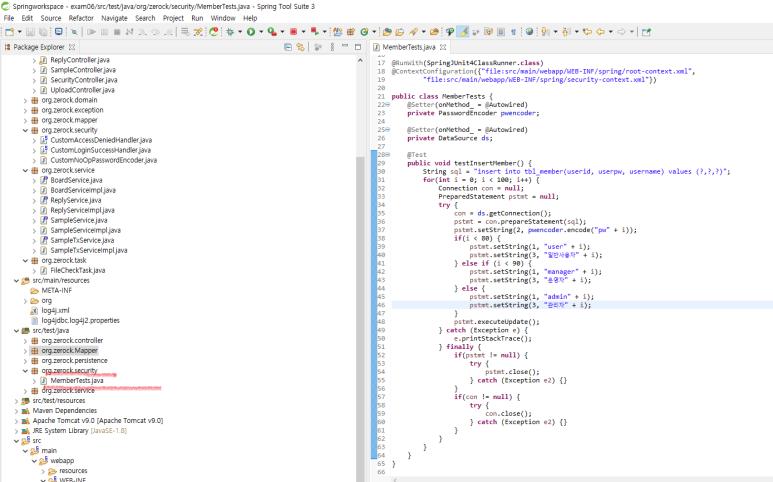The width and height of the screenshot is (773, 482).
Task: Click the Back navigation yellow arrow
Action: (600, 32)
